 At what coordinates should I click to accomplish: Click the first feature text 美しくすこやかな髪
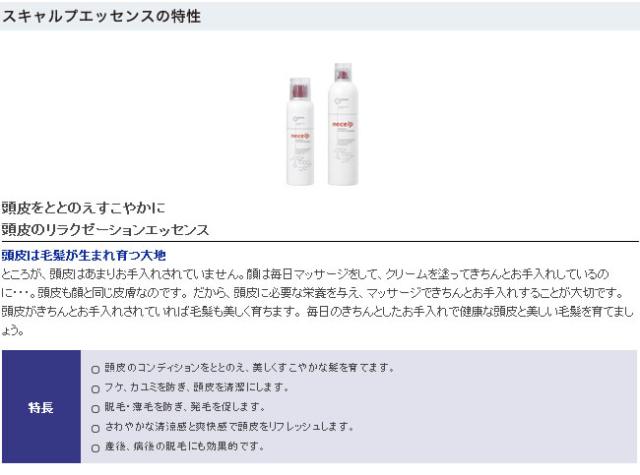(x=249, y=367)
